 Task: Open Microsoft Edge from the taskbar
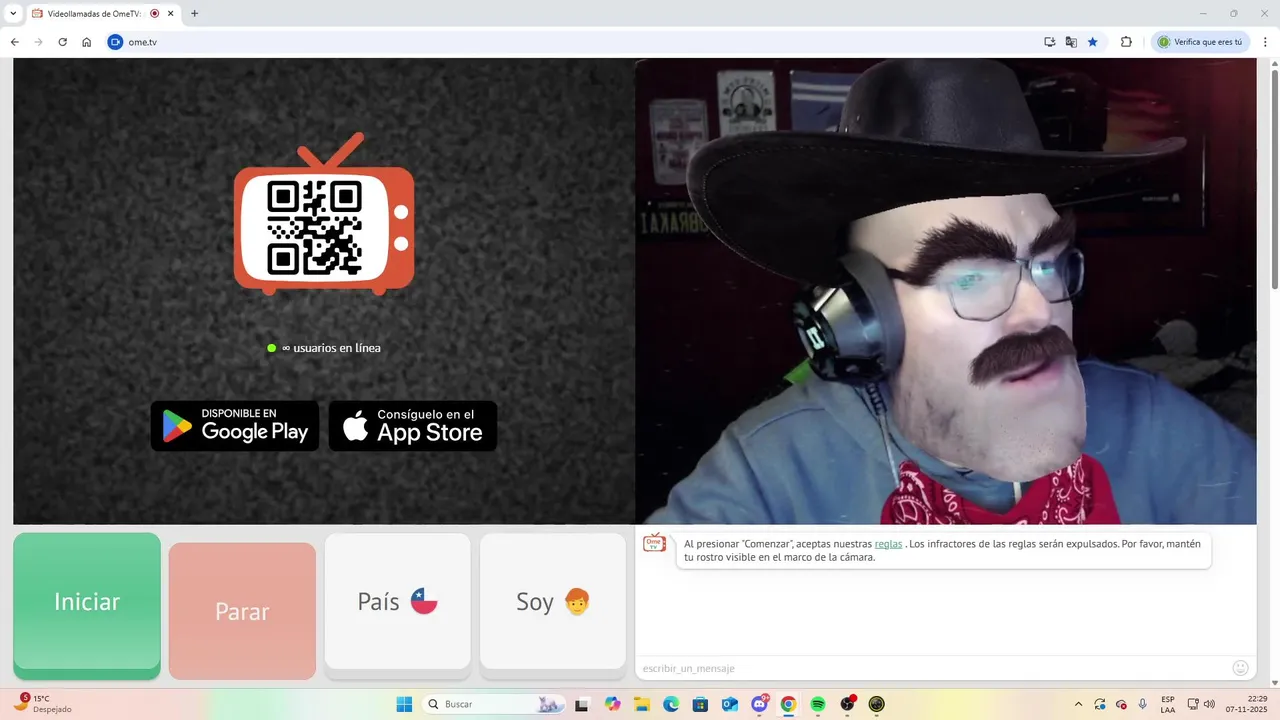671,704
